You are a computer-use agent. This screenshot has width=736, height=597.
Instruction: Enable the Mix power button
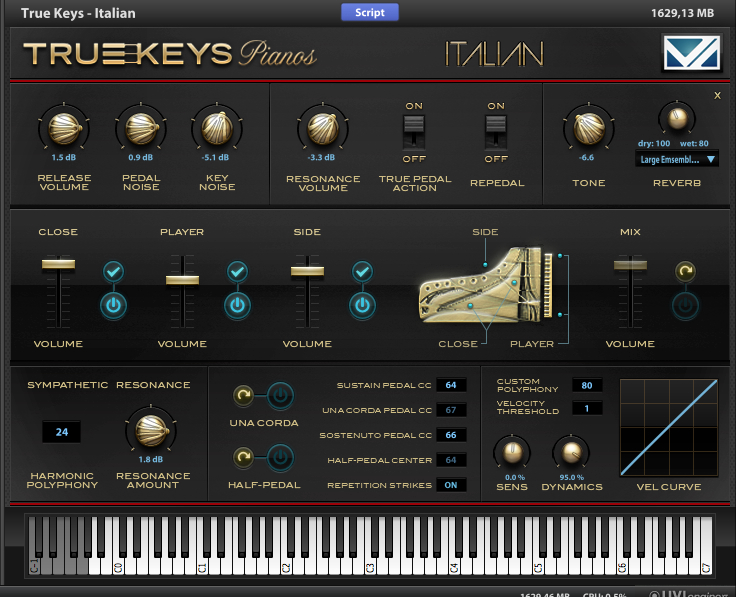685,306
